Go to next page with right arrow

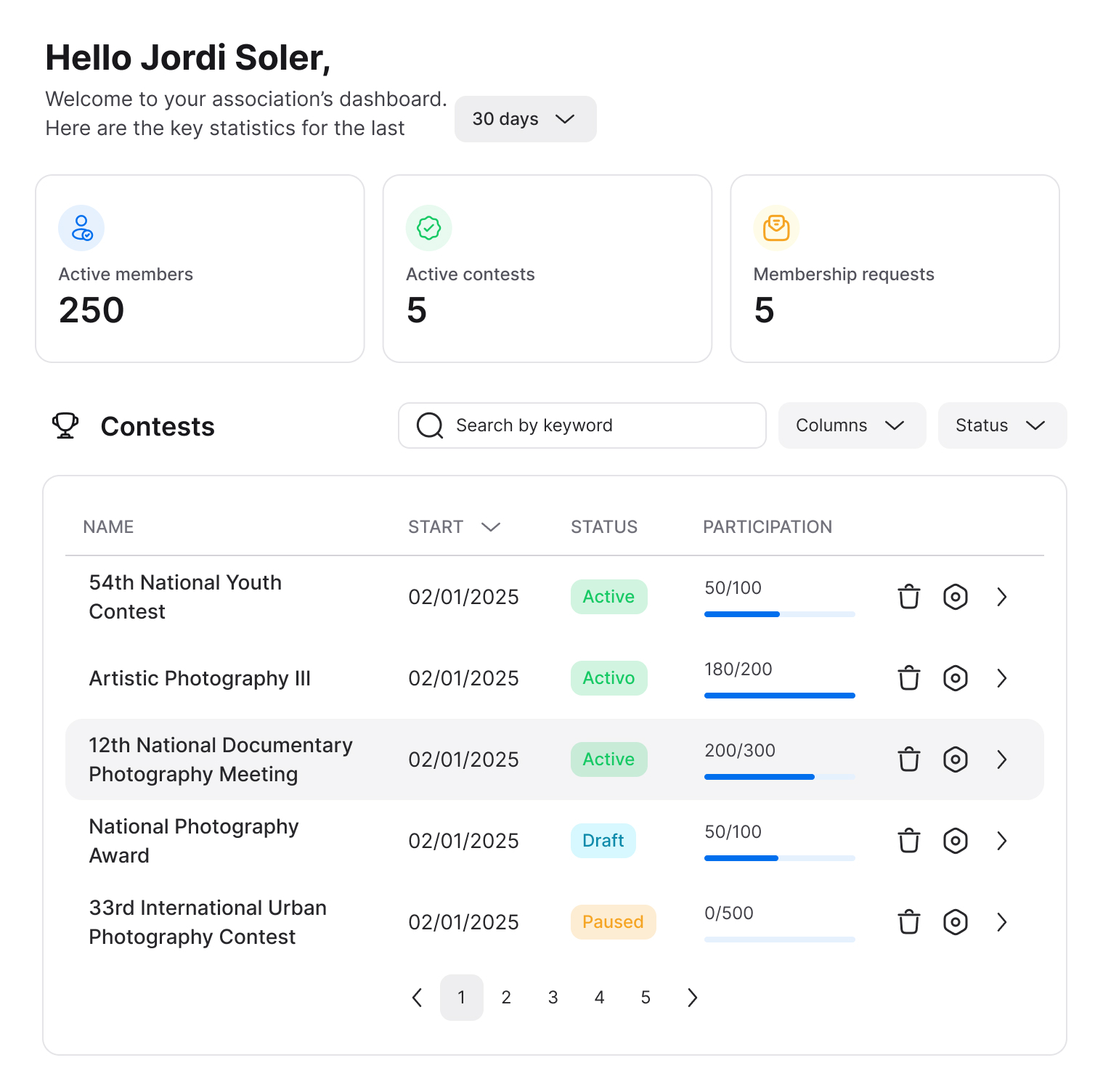[692, 998]
